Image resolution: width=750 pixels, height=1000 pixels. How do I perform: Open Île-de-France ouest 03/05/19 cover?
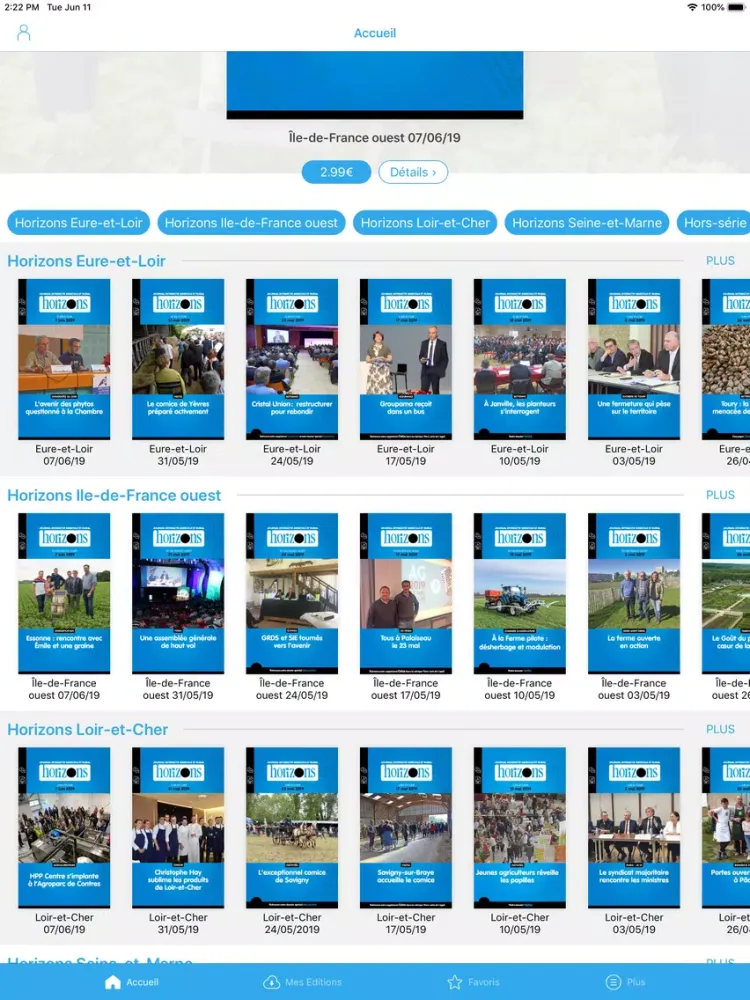tap(634, 593)
